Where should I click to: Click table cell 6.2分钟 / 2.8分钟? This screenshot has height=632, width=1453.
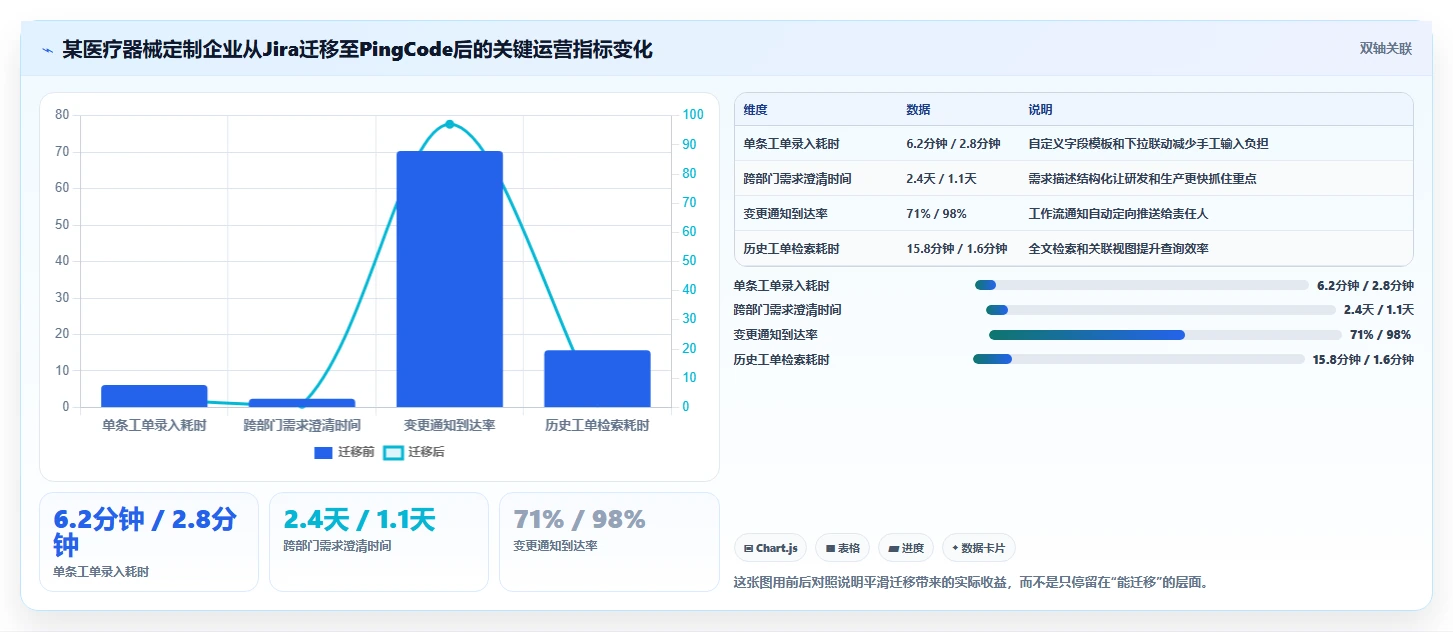(x=953, y=144)
